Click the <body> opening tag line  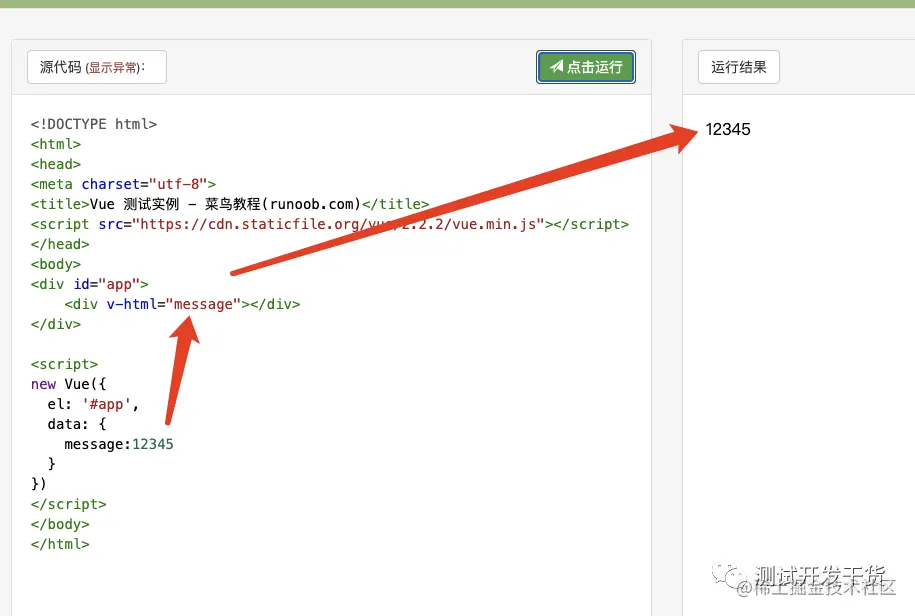tap(56, 264)
